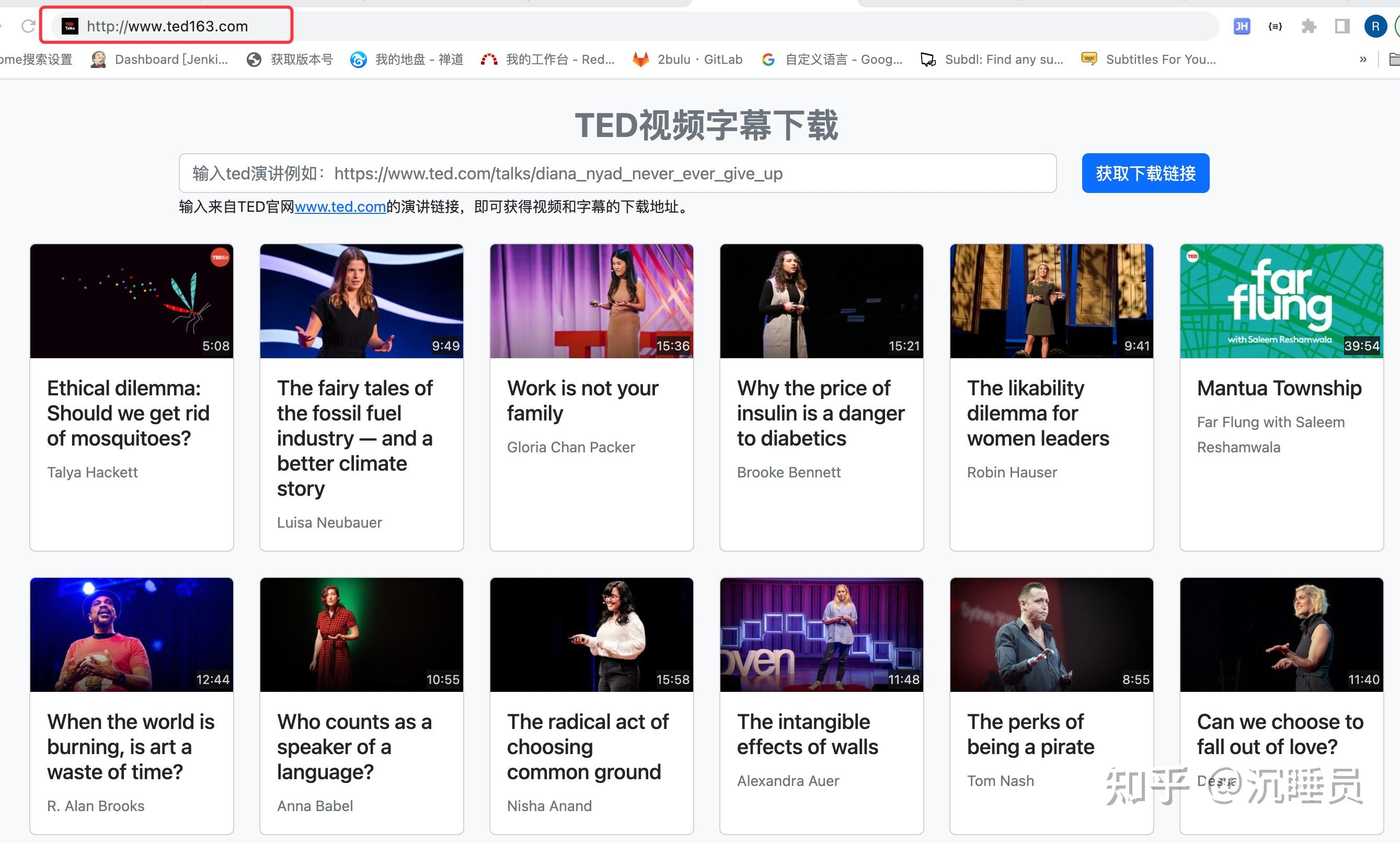Click title Work is not your family
The image size is (1400, 843).
click(x=582, y=401)
